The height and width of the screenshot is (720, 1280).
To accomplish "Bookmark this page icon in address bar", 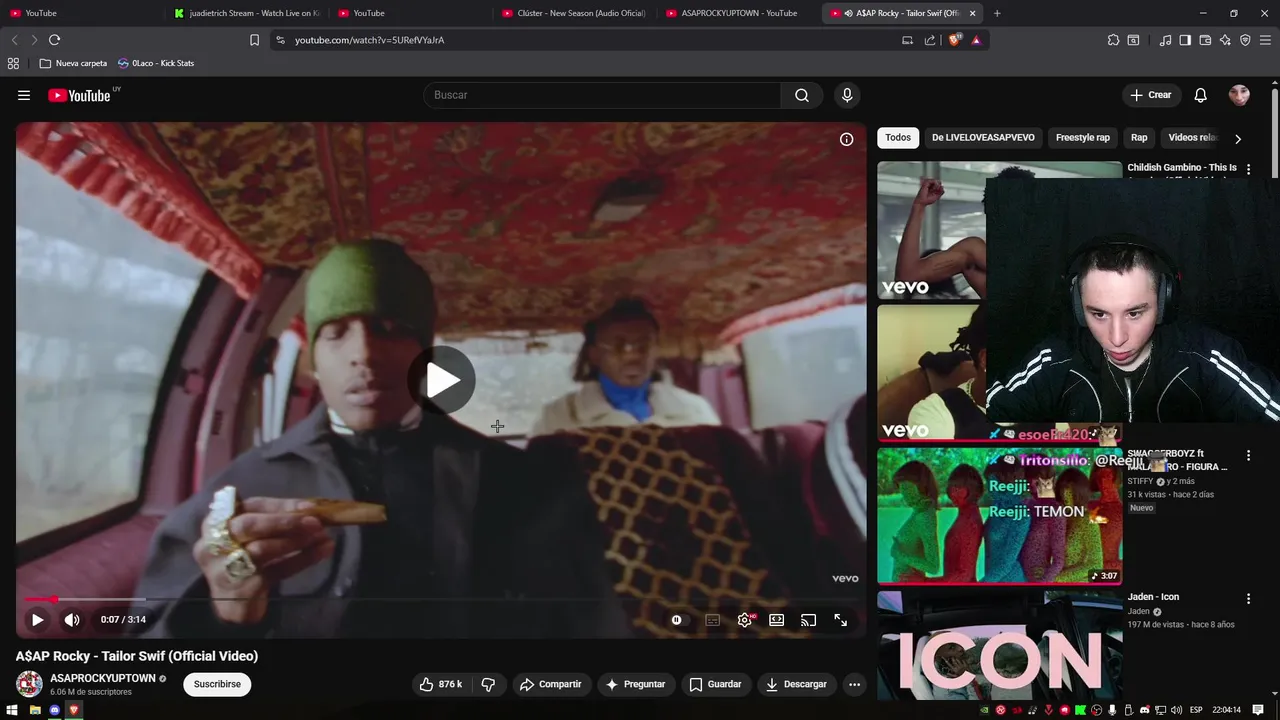I will coord(254,40).
